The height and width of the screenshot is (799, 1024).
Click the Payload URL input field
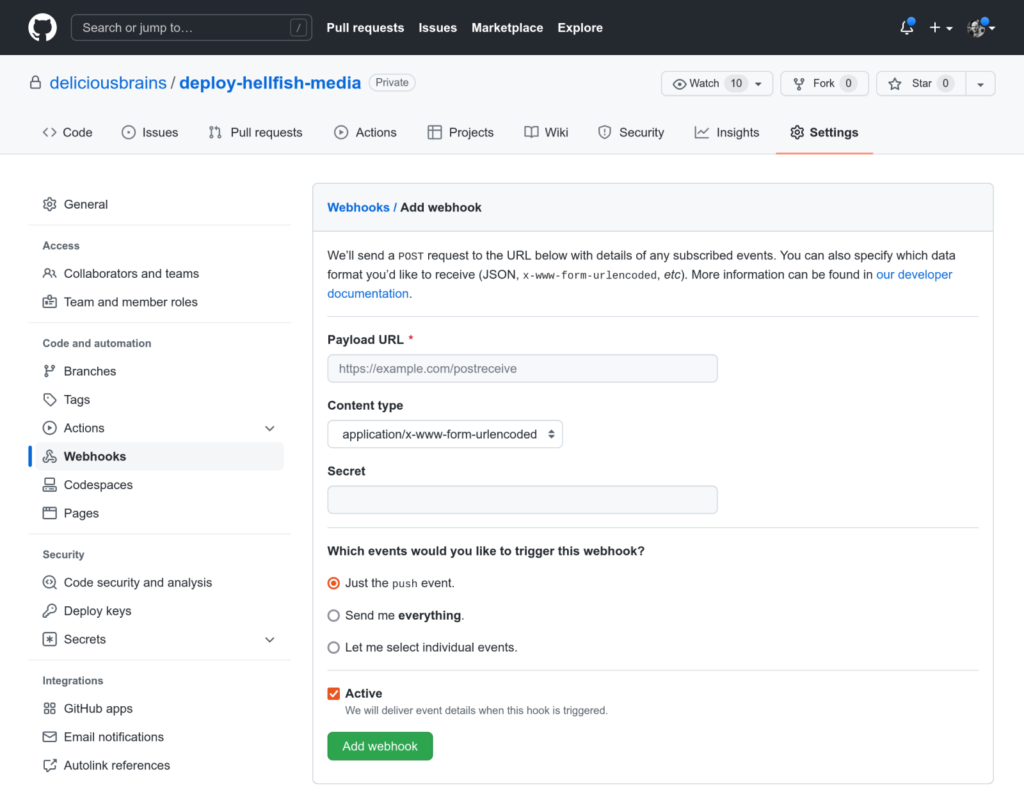(x=522, y=368)
